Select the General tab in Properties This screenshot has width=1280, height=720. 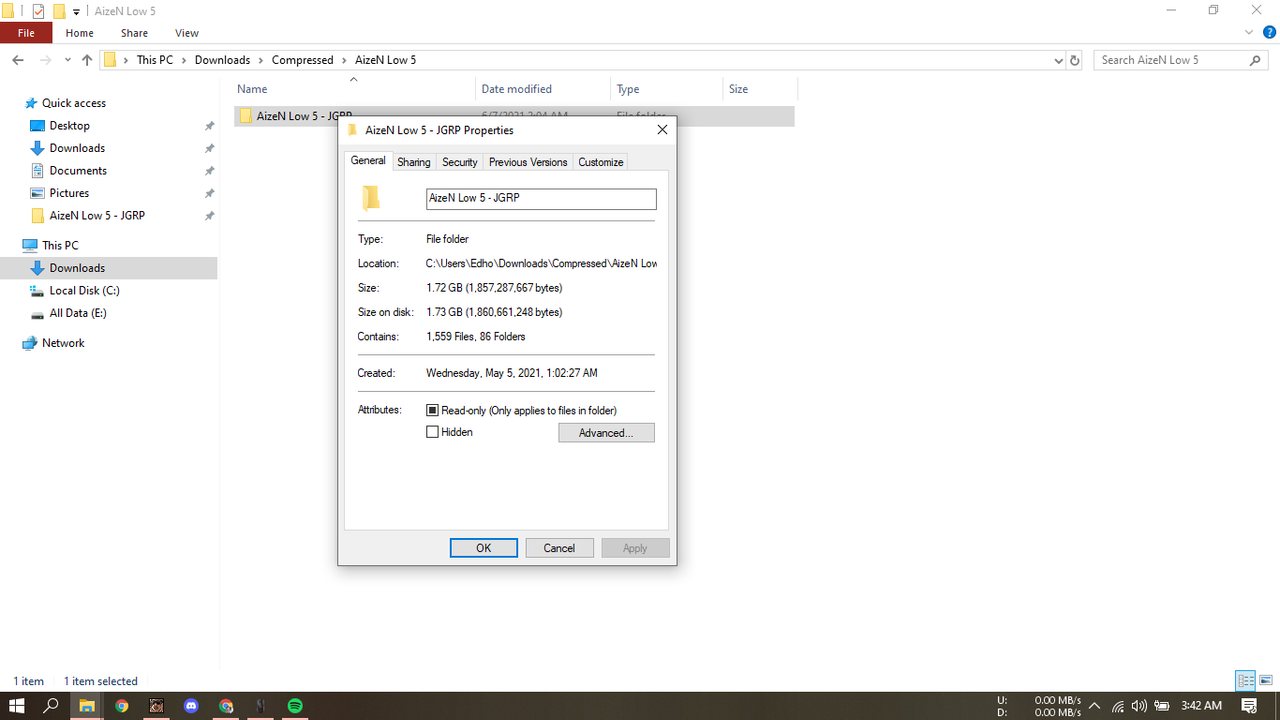[x=368, y=161]
